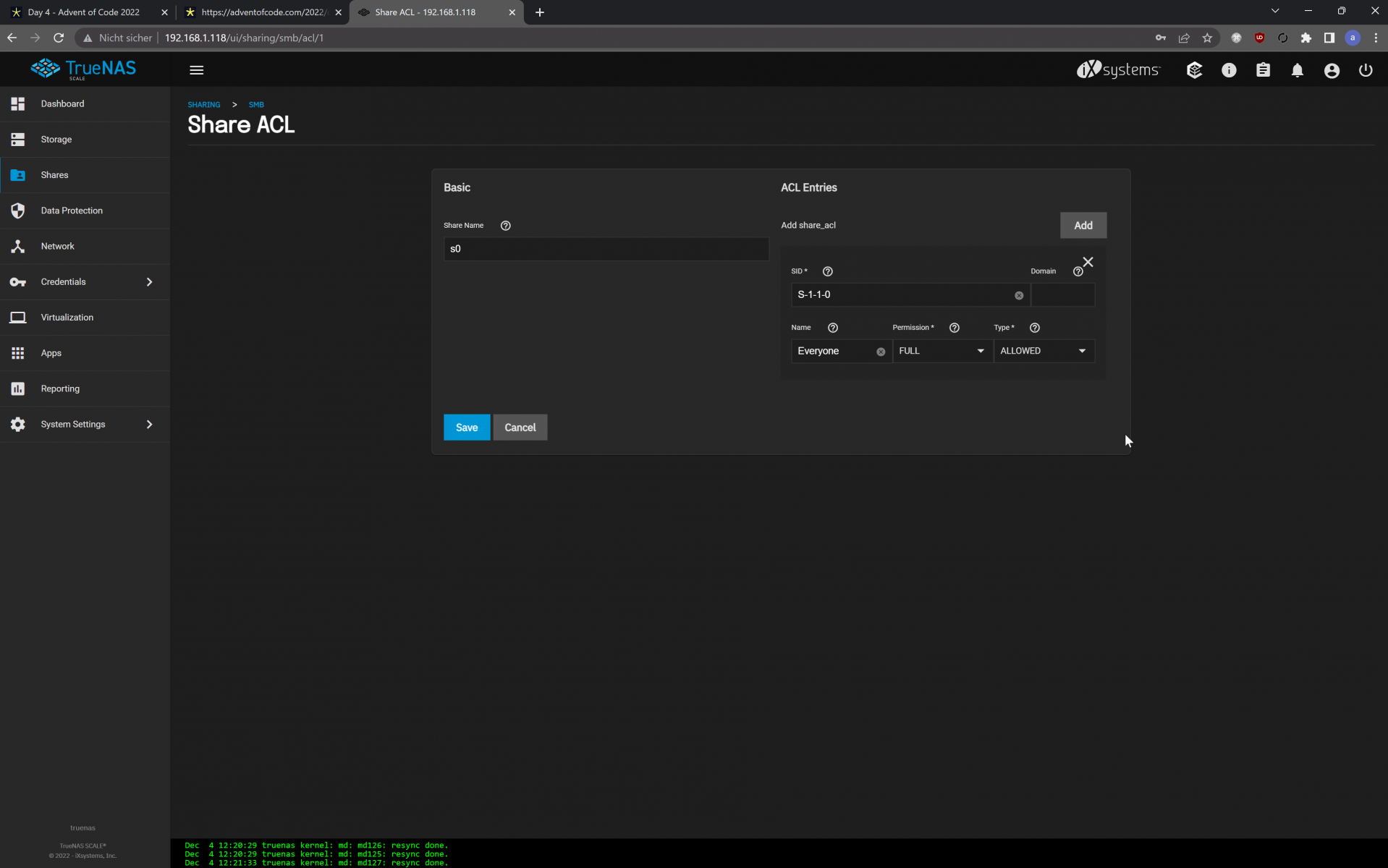
Task: Open the jobs clipboard icon
Action: click(1263, 70)
